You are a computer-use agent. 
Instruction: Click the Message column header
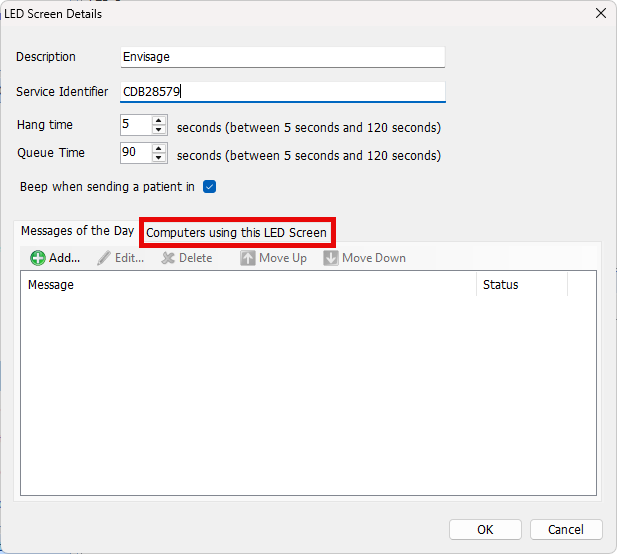(248, 285)
